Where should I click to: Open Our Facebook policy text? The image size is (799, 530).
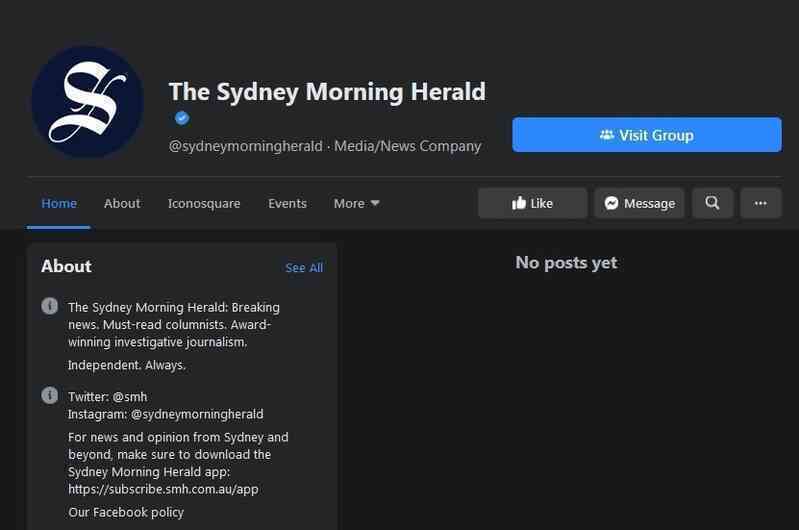point(126,512)
